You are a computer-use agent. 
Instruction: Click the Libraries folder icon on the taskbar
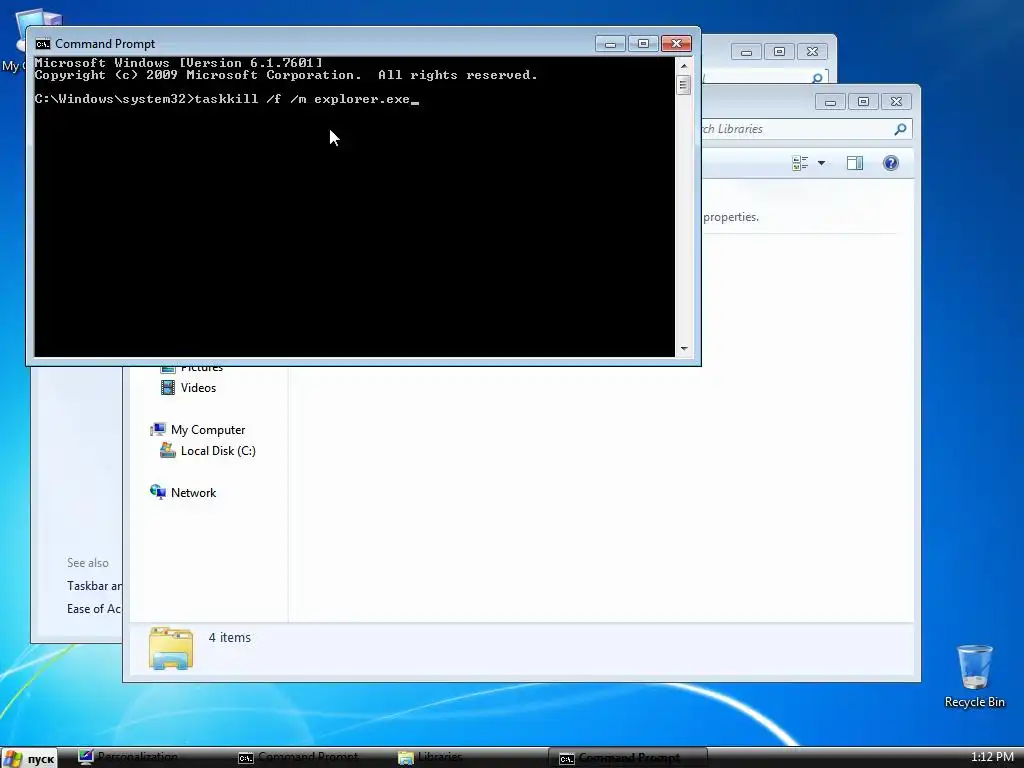click(406, 758)
